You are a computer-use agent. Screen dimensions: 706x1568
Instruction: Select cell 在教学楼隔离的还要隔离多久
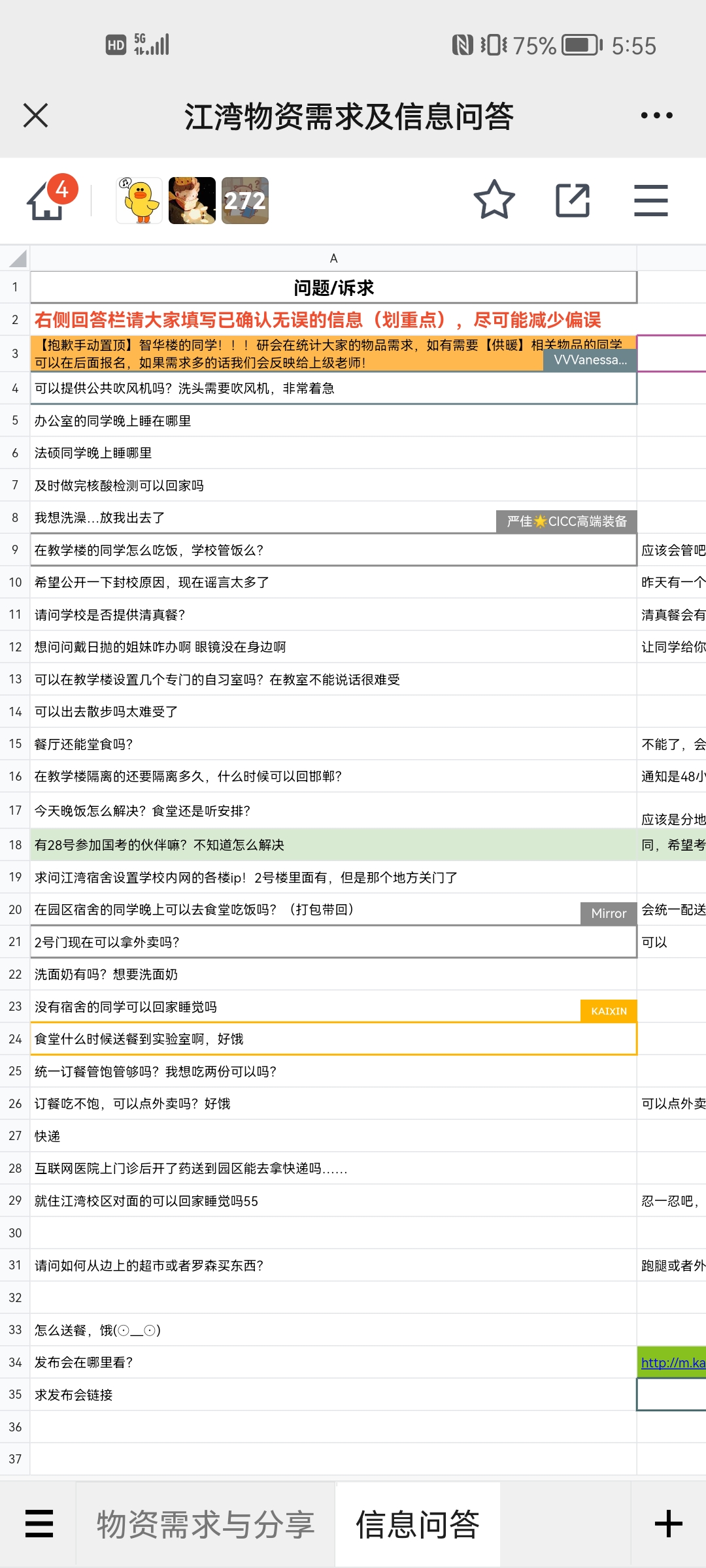(x=333, y=776)
